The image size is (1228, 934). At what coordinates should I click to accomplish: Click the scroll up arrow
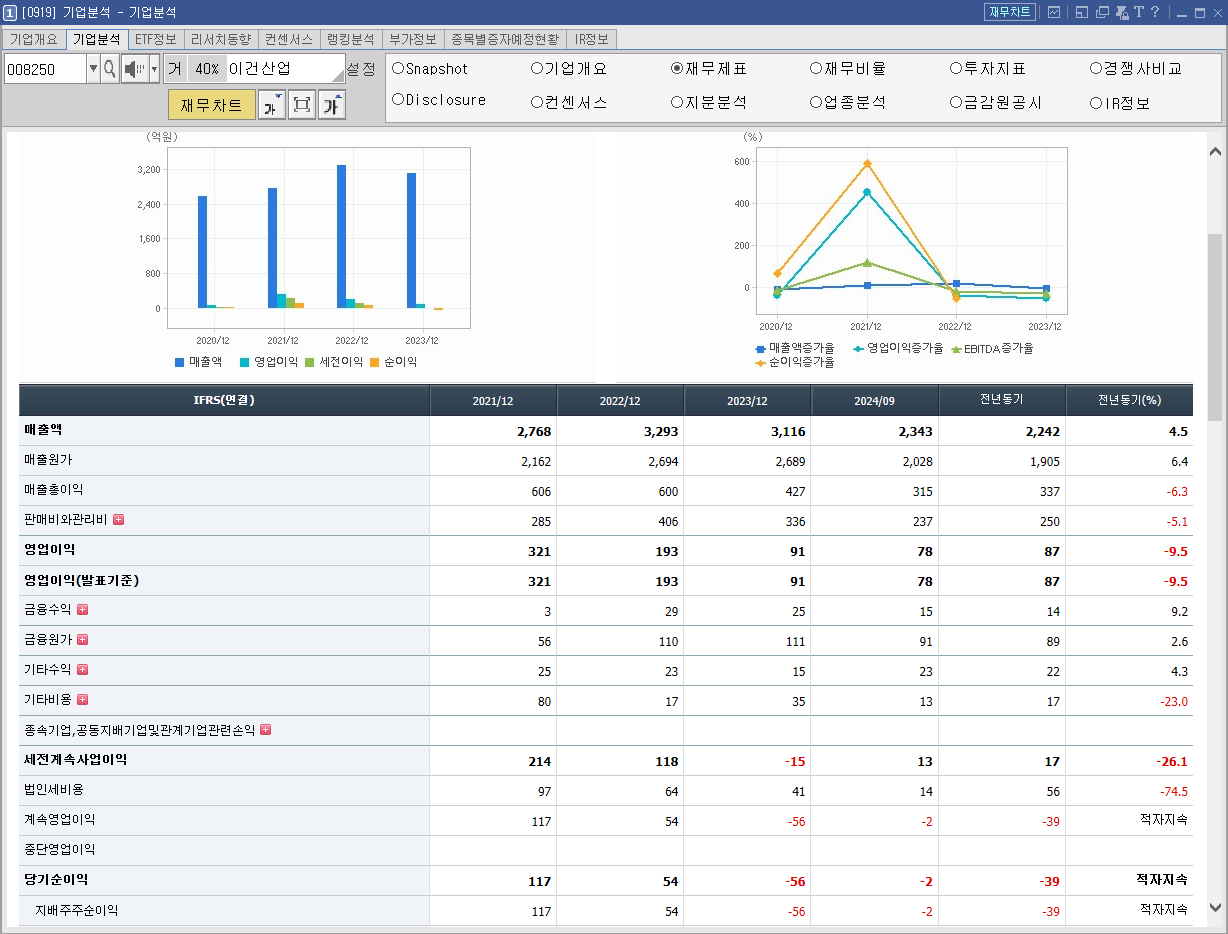1215,152
